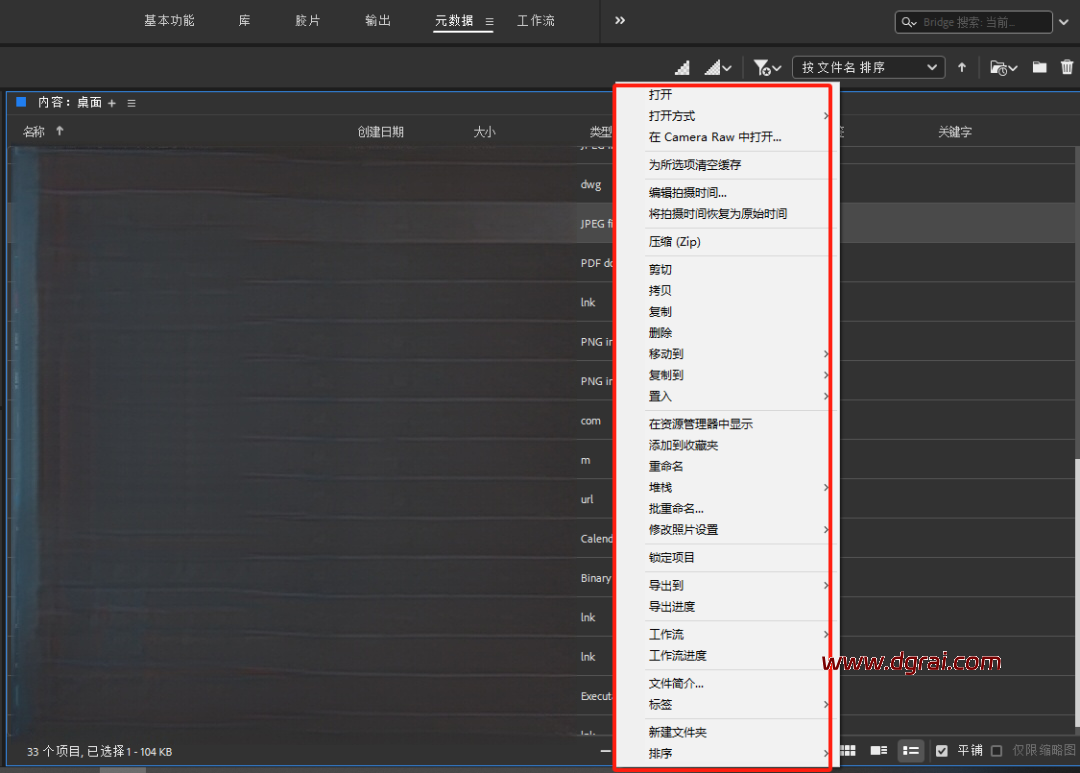This screenshot has height=773, width=1080.
Task: Click the thumbnail quality icon in toolbar
Action: click(x=682, y=68)
